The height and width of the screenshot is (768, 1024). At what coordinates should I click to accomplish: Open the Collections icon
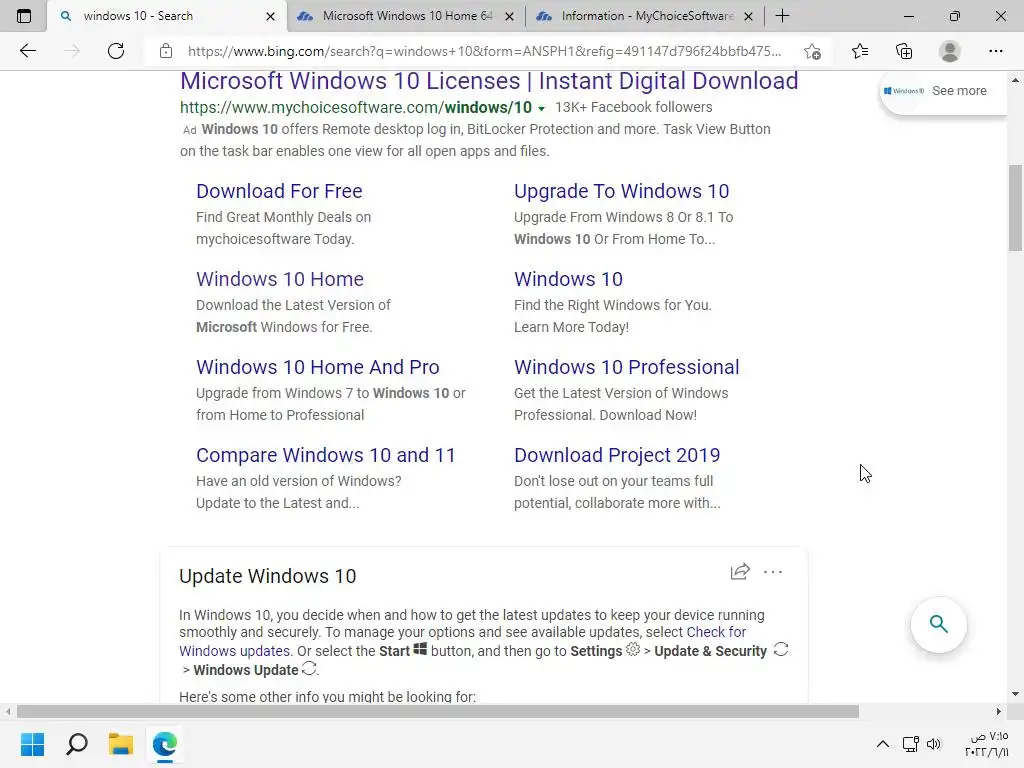[904, 51]
